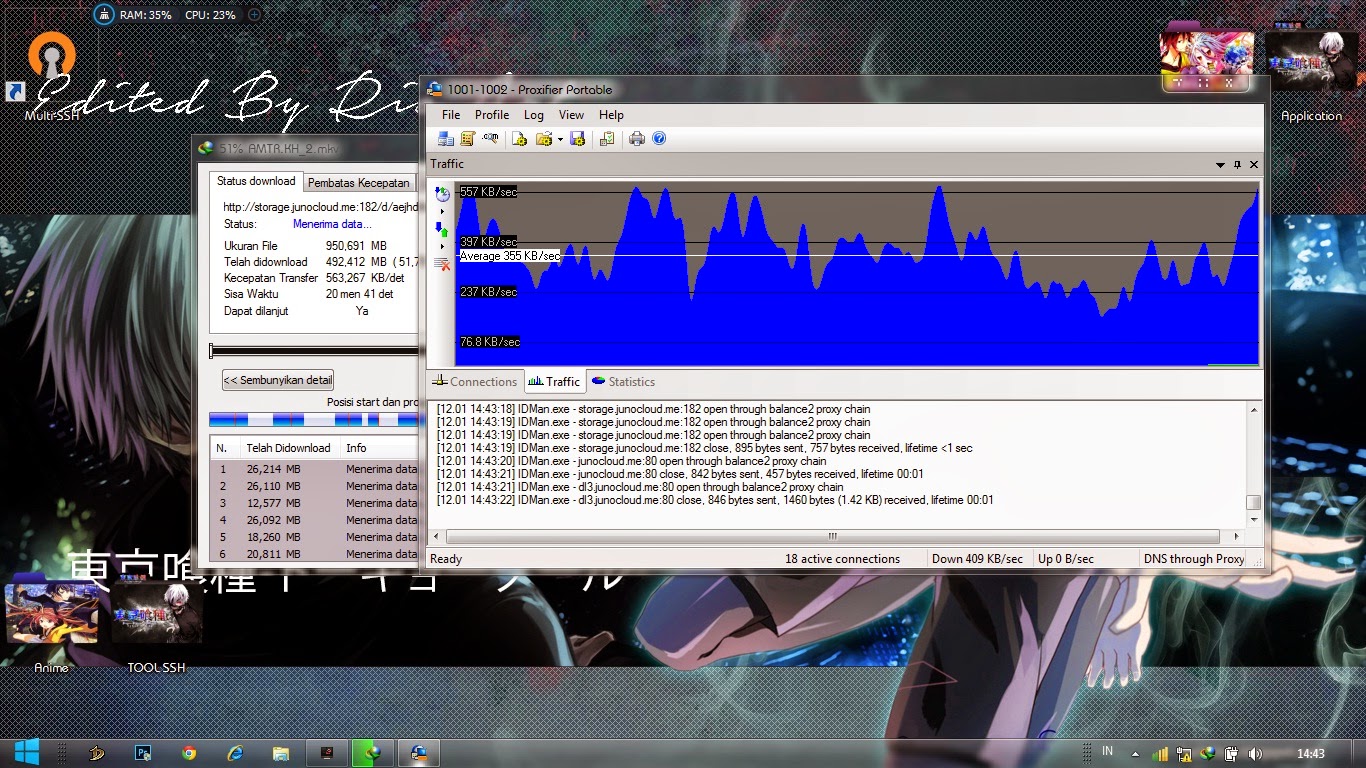Open the Traffic pane options dropdown triangle
The image size is (1366, 768).
click(x=1220, y=164)
